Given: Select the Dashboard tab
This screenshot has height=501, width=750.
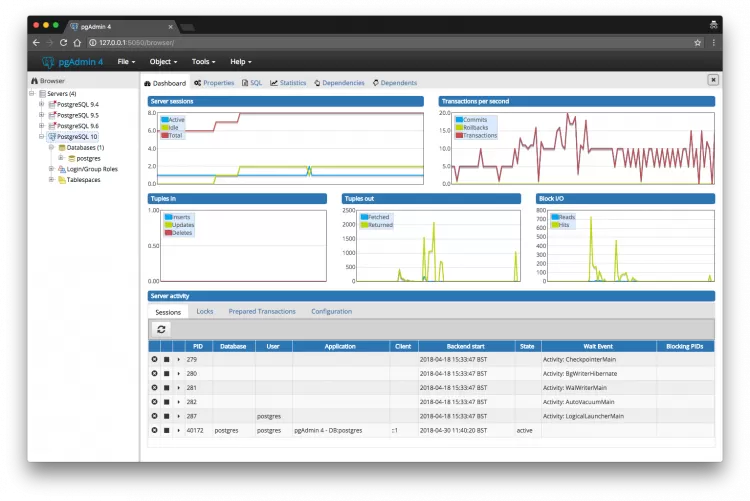Looking at the screenshot, I should (165, 83).
